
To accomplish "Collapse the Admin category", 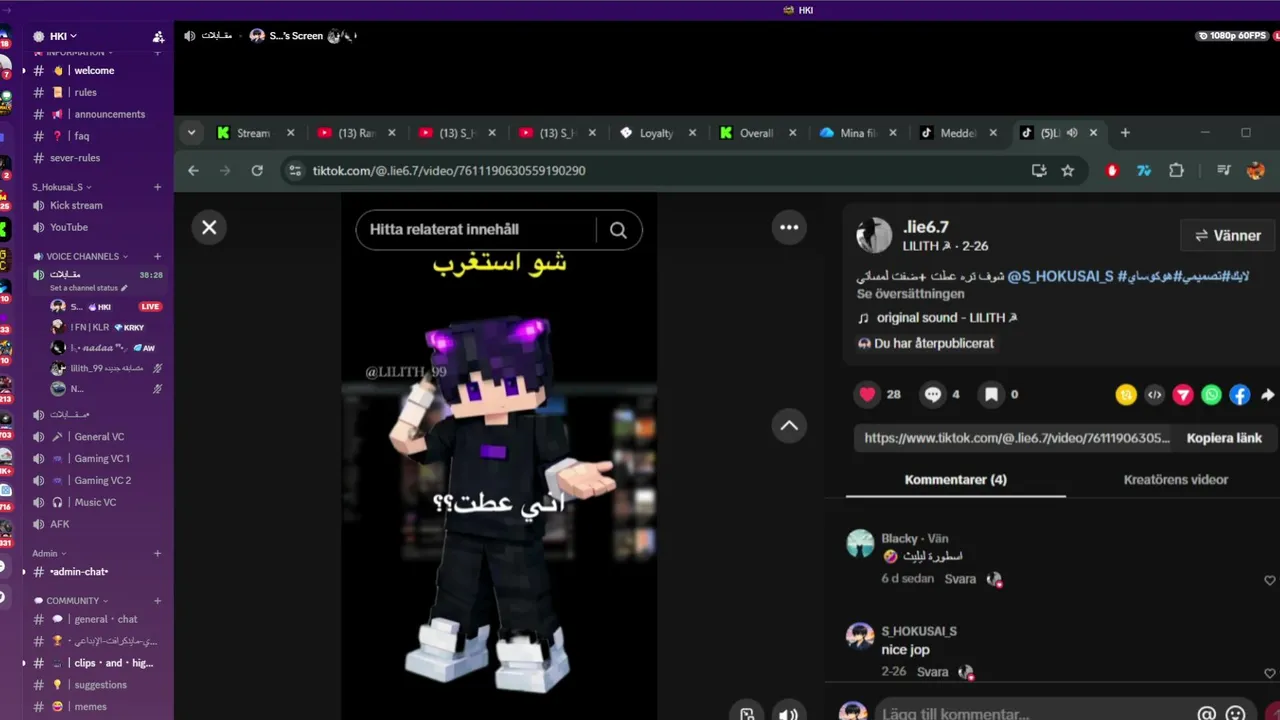I will click(49, 554).
